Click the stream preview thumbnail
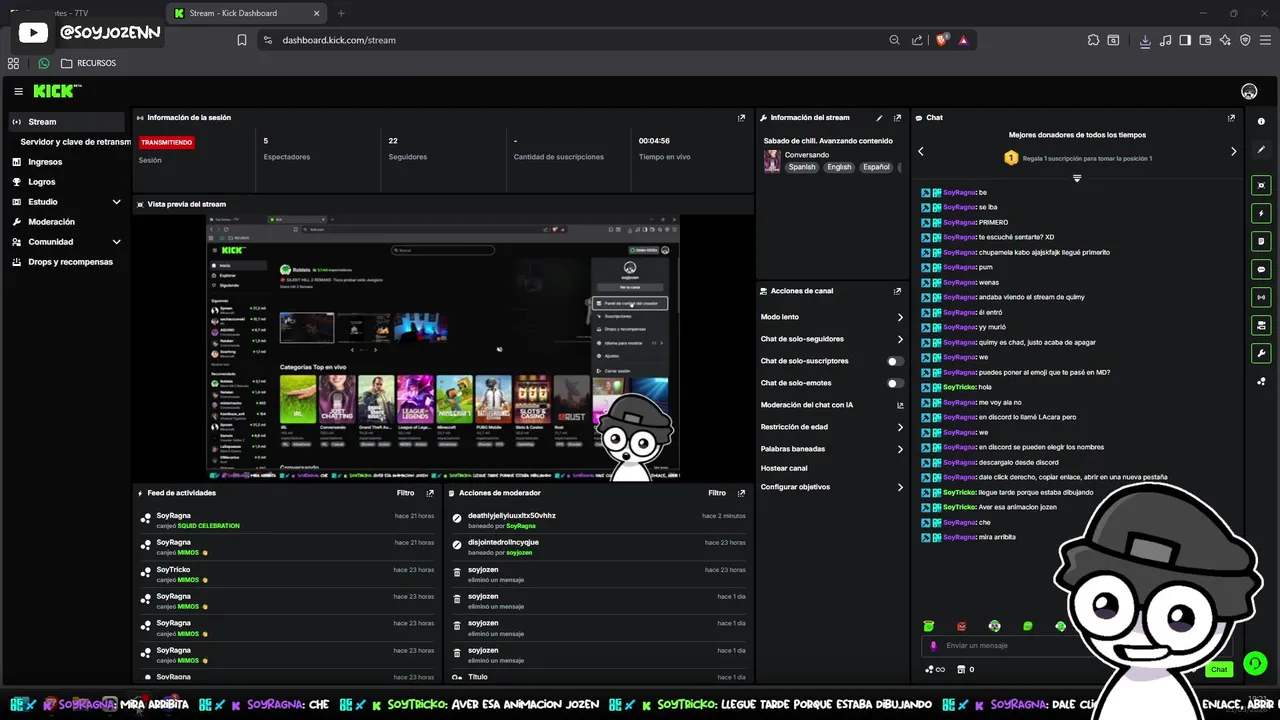Image resolution: width=1280 pixels, height=720 pixels. [x=443, y=348]
